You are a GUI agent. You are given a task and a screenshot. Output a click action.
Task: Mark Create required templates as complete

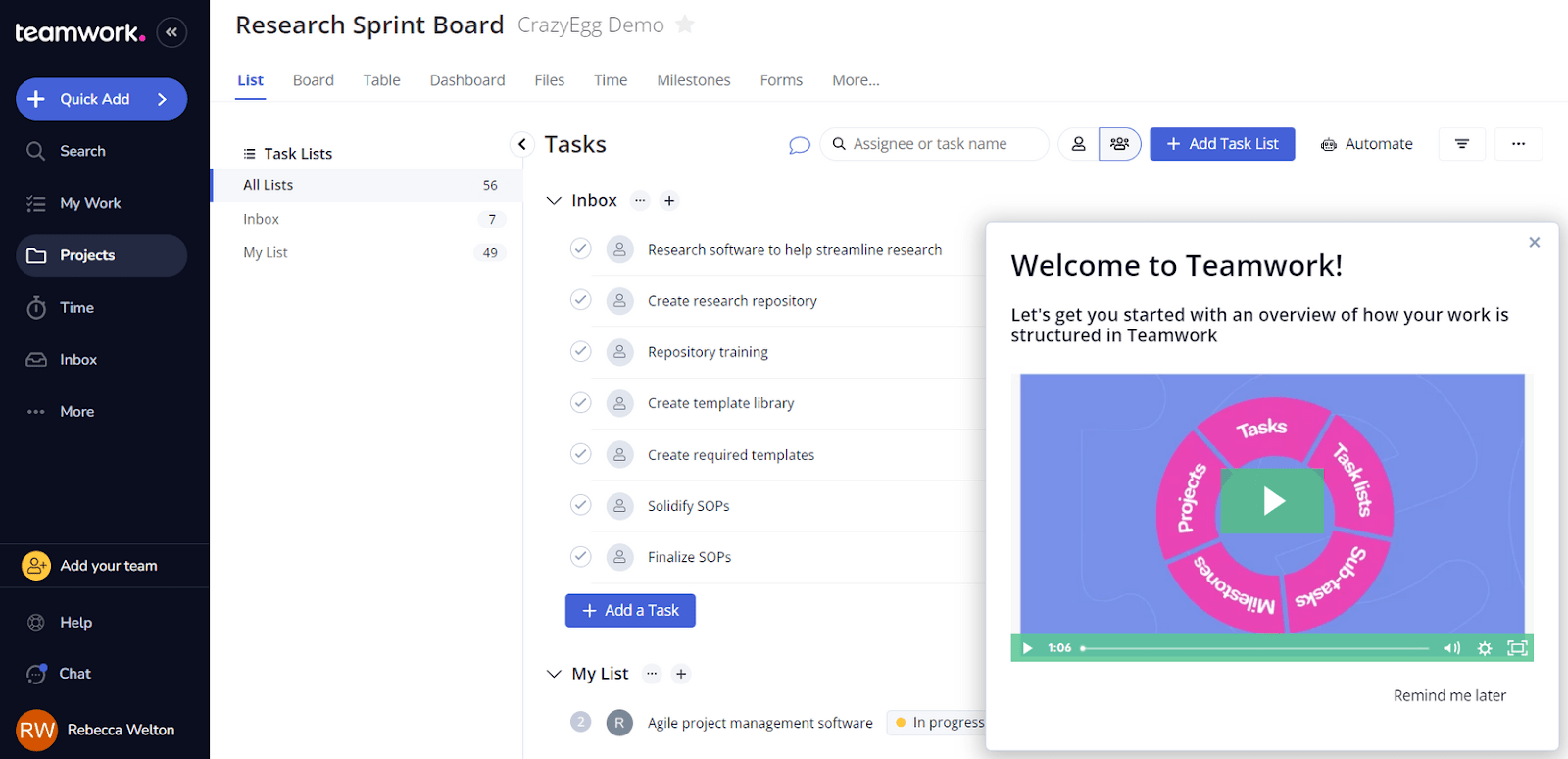581,453
